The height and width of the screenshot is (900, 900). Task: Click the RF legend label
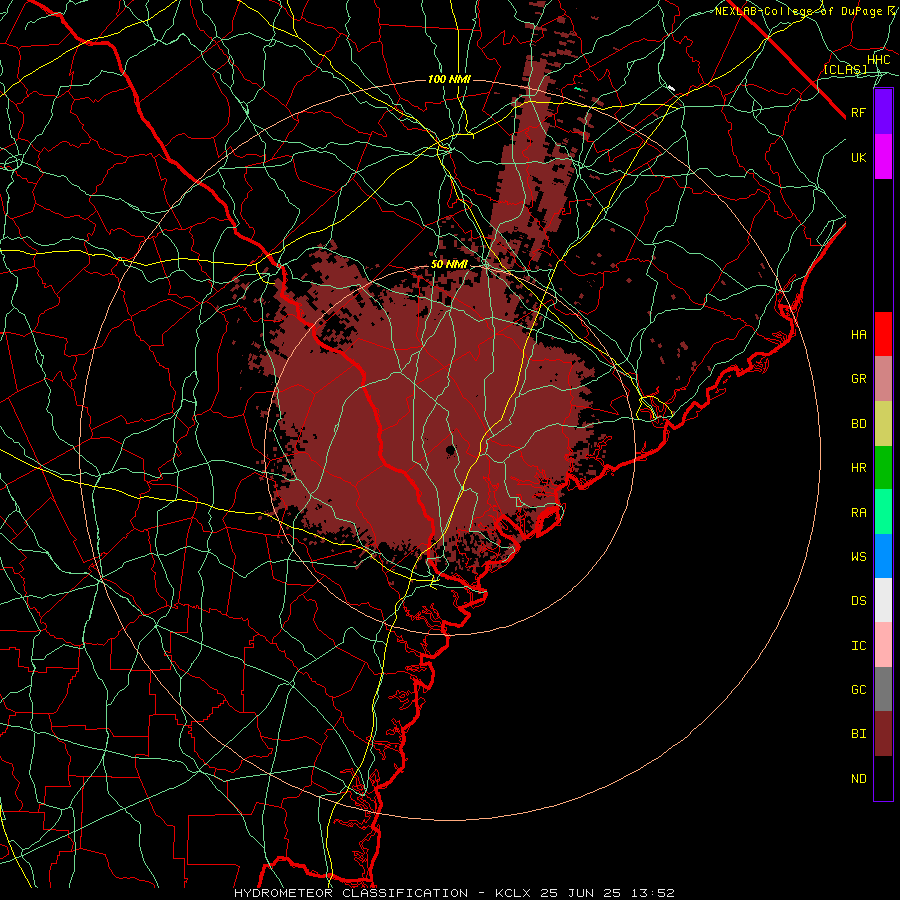[858, 112]
